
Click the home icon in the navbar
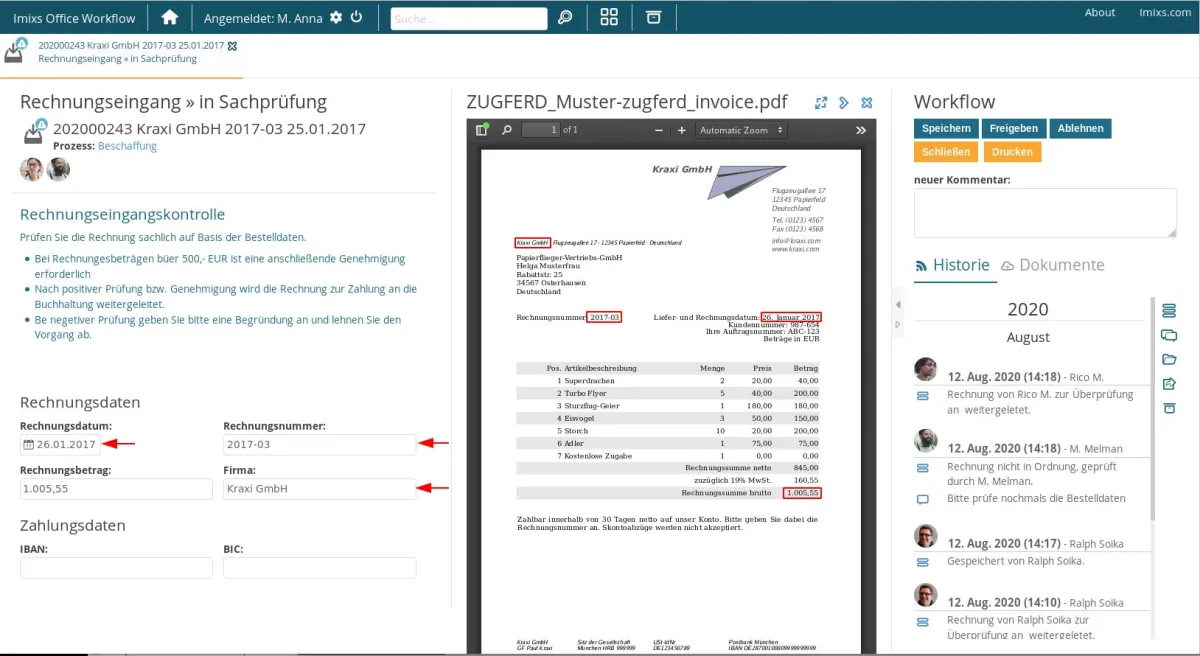169,17
